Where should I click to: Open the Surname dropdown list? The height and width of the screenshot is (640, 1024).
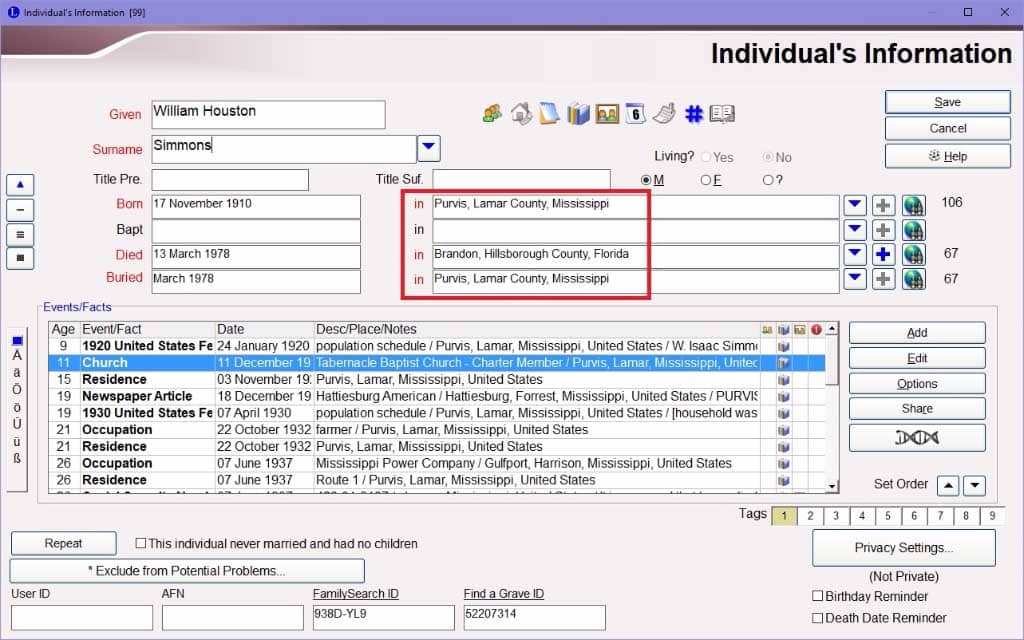tap(428, 148)
